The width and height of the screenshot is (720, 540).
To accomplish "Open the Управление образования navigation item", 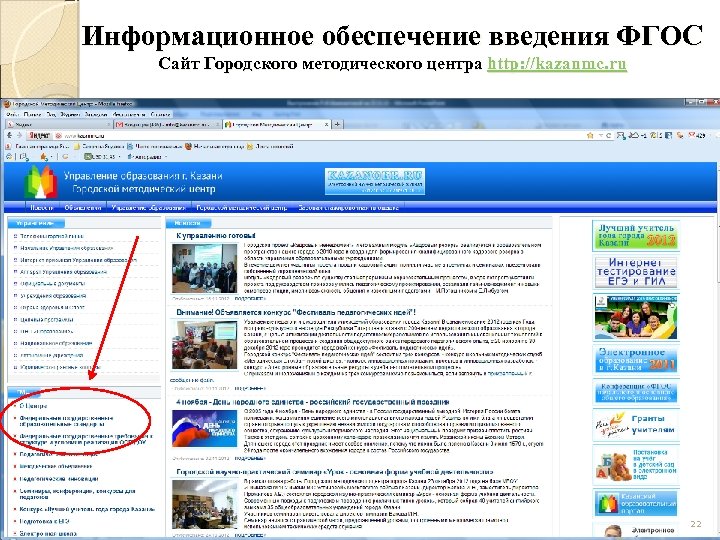I will 149,208.
